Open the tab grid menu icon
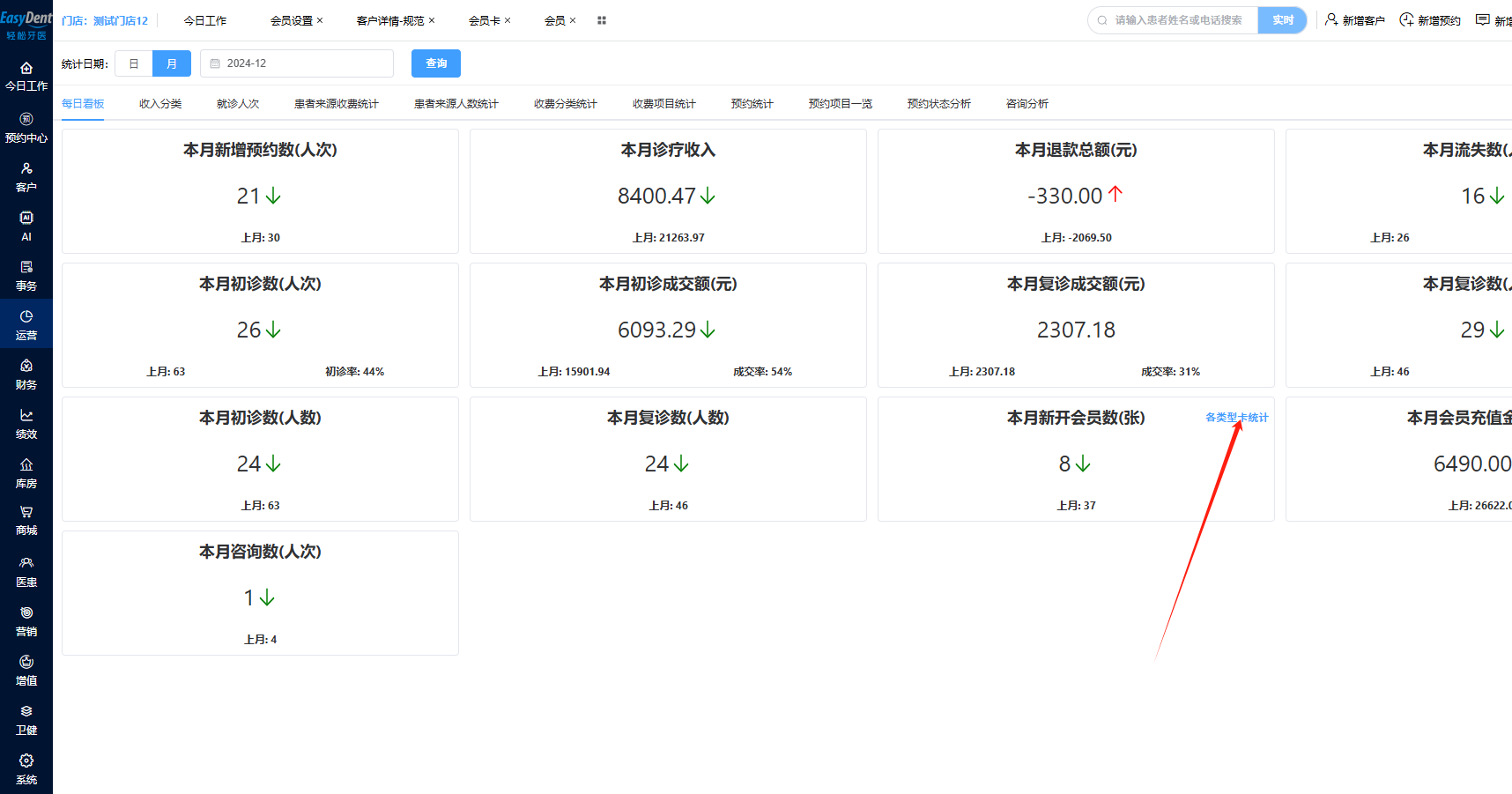This screenshot has width=1512, height=794. [x=602, y=20]
